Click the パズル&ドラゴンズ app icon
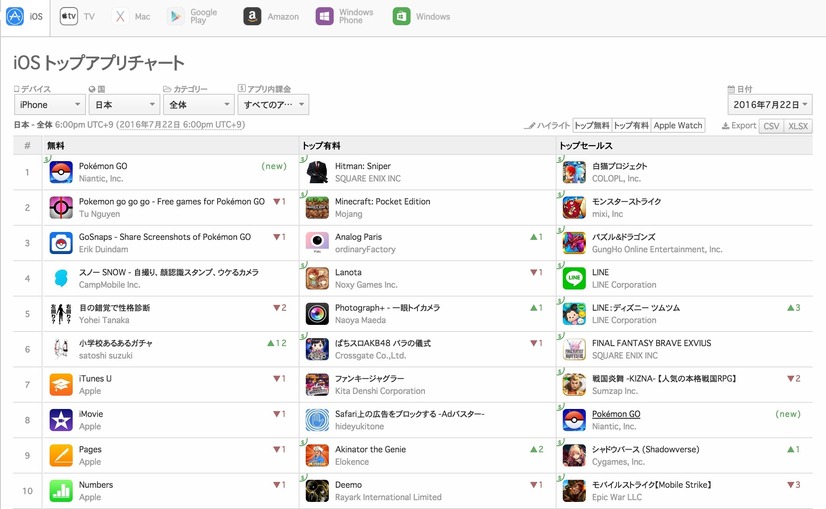Image resolution: width=826 pixels, height=509 pixels. [x=574, y=243]
